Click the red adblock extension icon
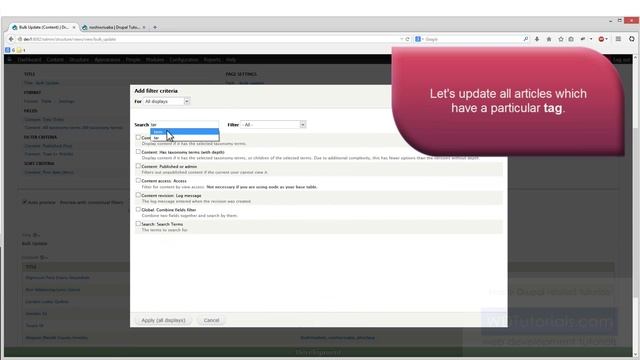The width and height of the screenshot is (640, 360). click(601, 39)
